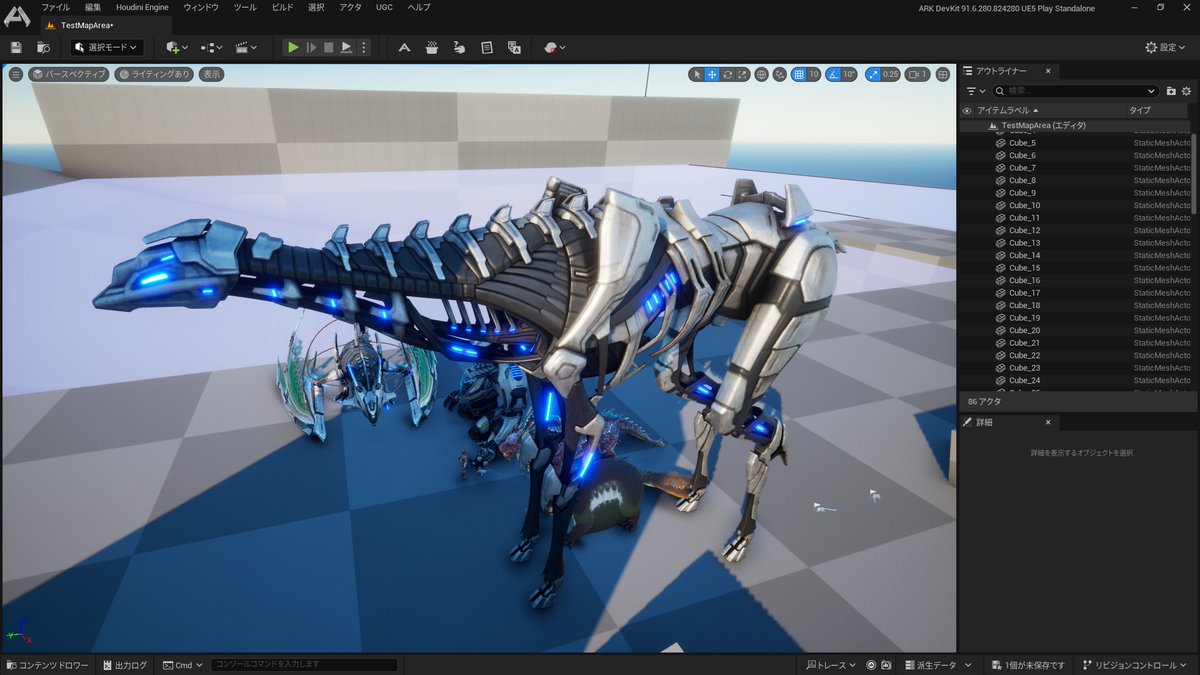Toggle rotation angle snapping icon
1200x675 pixels.
(833, 74)
